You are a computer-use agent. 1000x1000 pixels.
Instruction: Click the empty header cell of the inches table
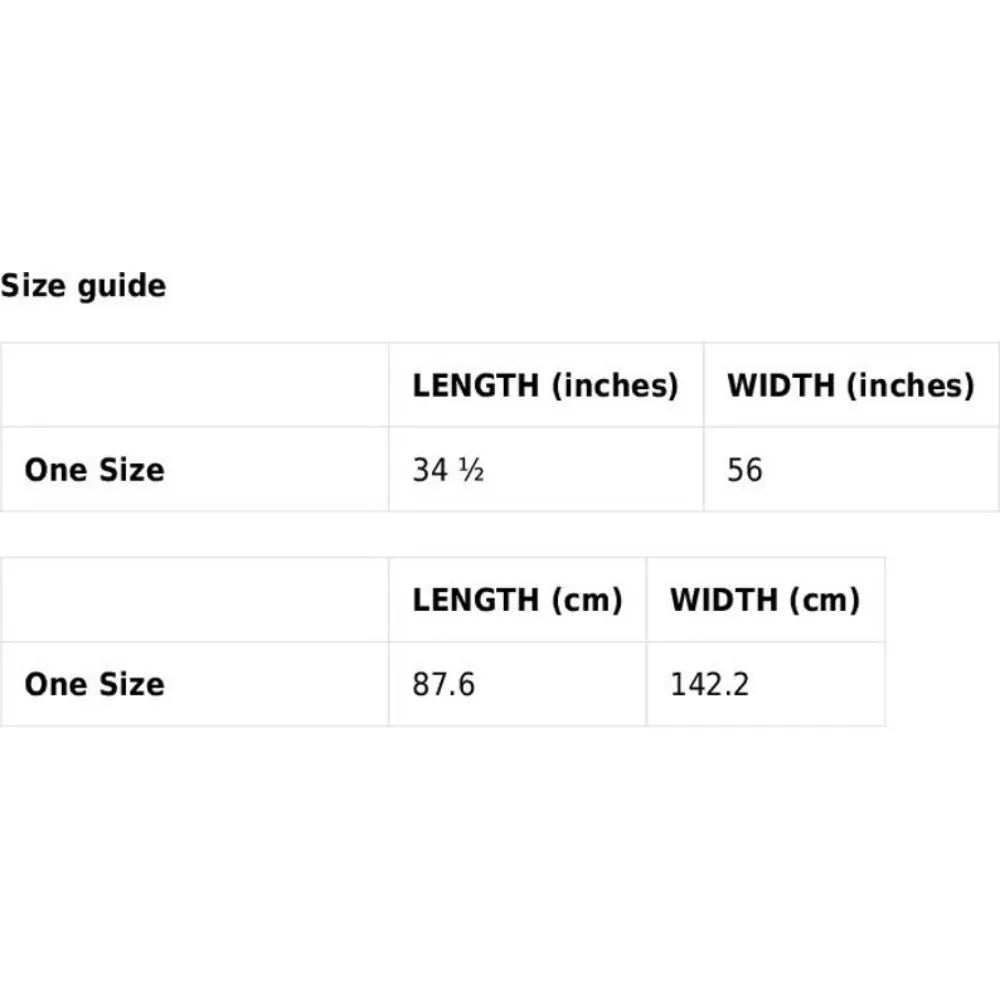195,385
